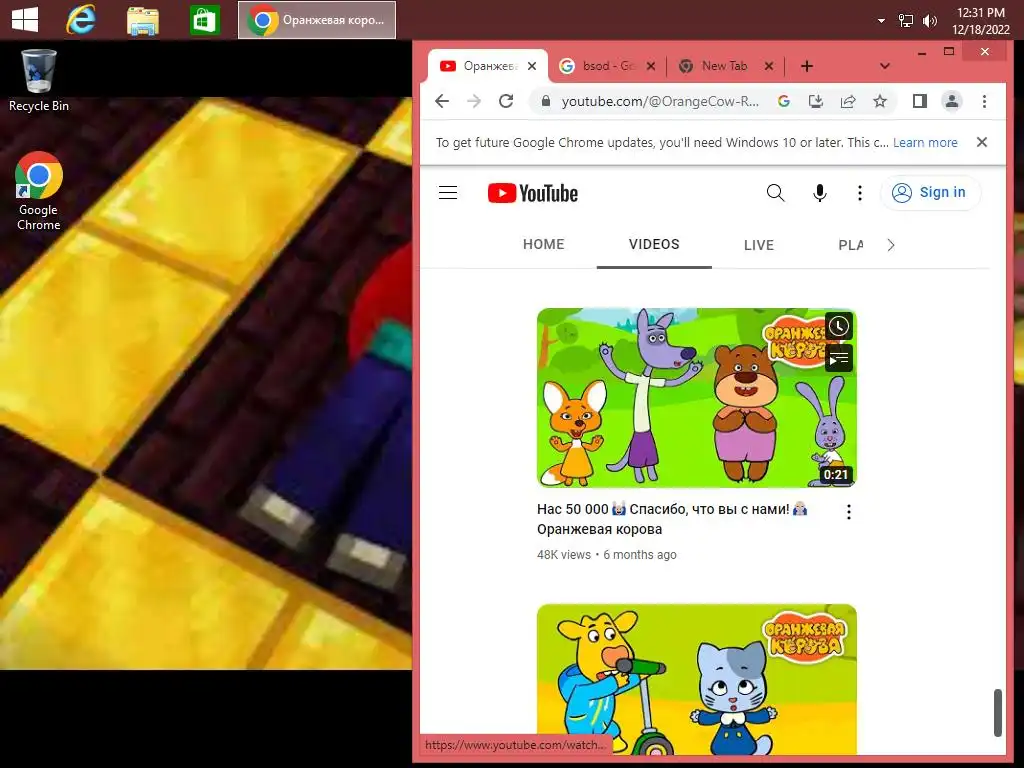Add first video to Watch later

[x=839, y=326]
